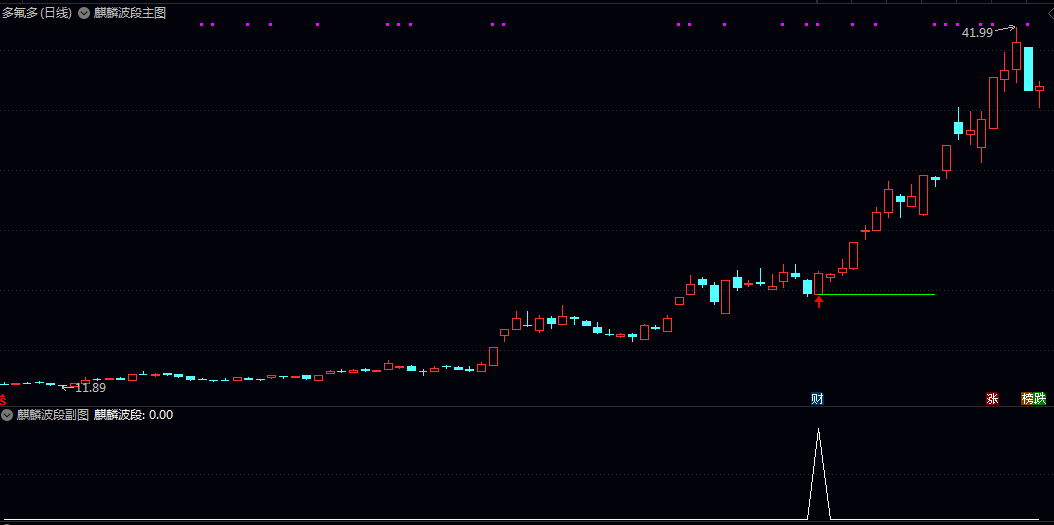Open the blue 财 info badge

pos(817,399)
